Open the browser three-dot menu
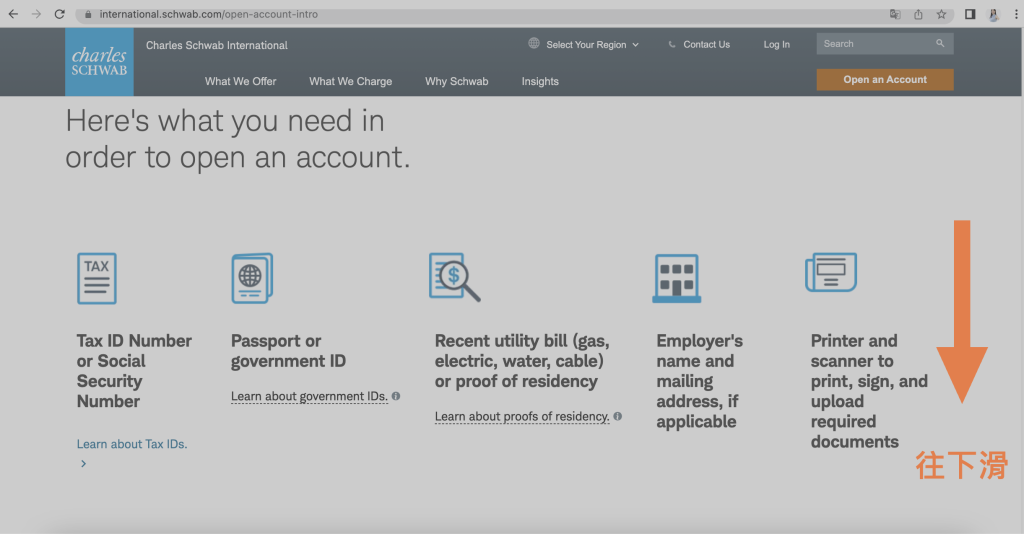The width and height of the screenshot is (1024, 534). pos(1016,14)
